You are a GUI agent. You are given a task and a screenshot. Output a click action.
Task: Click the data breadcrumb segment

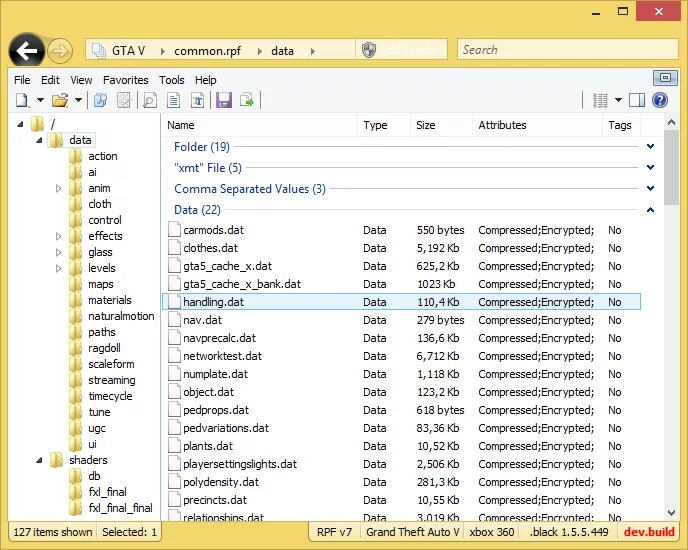(x=282, y=51)
